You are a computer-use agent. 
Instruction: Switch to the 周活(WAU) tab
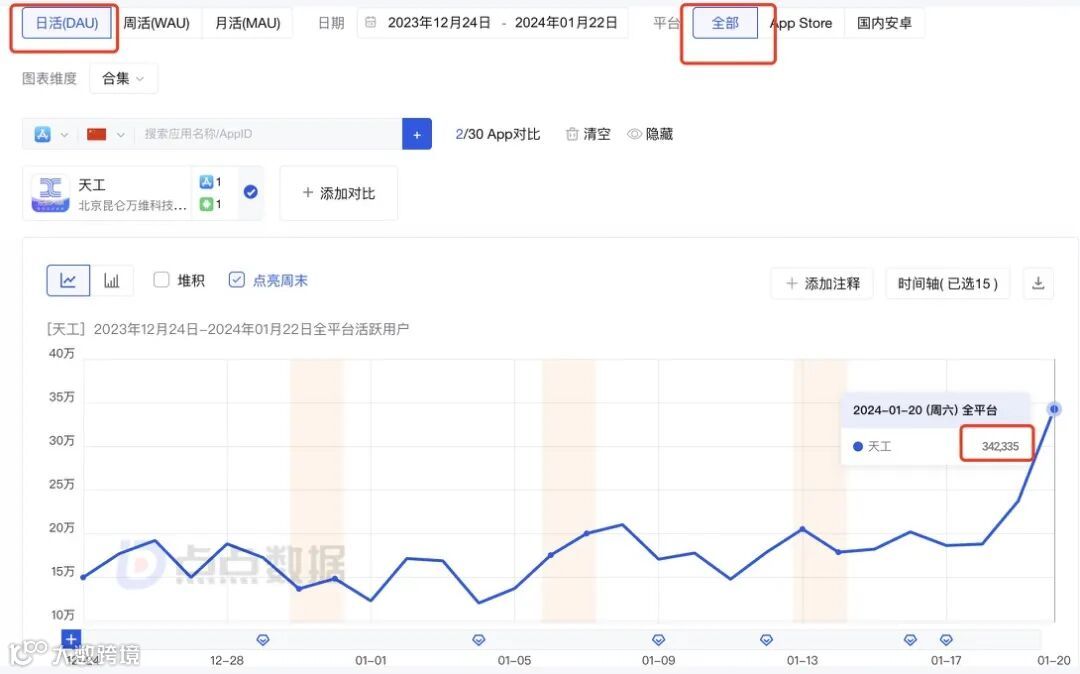tap(156, 23)
